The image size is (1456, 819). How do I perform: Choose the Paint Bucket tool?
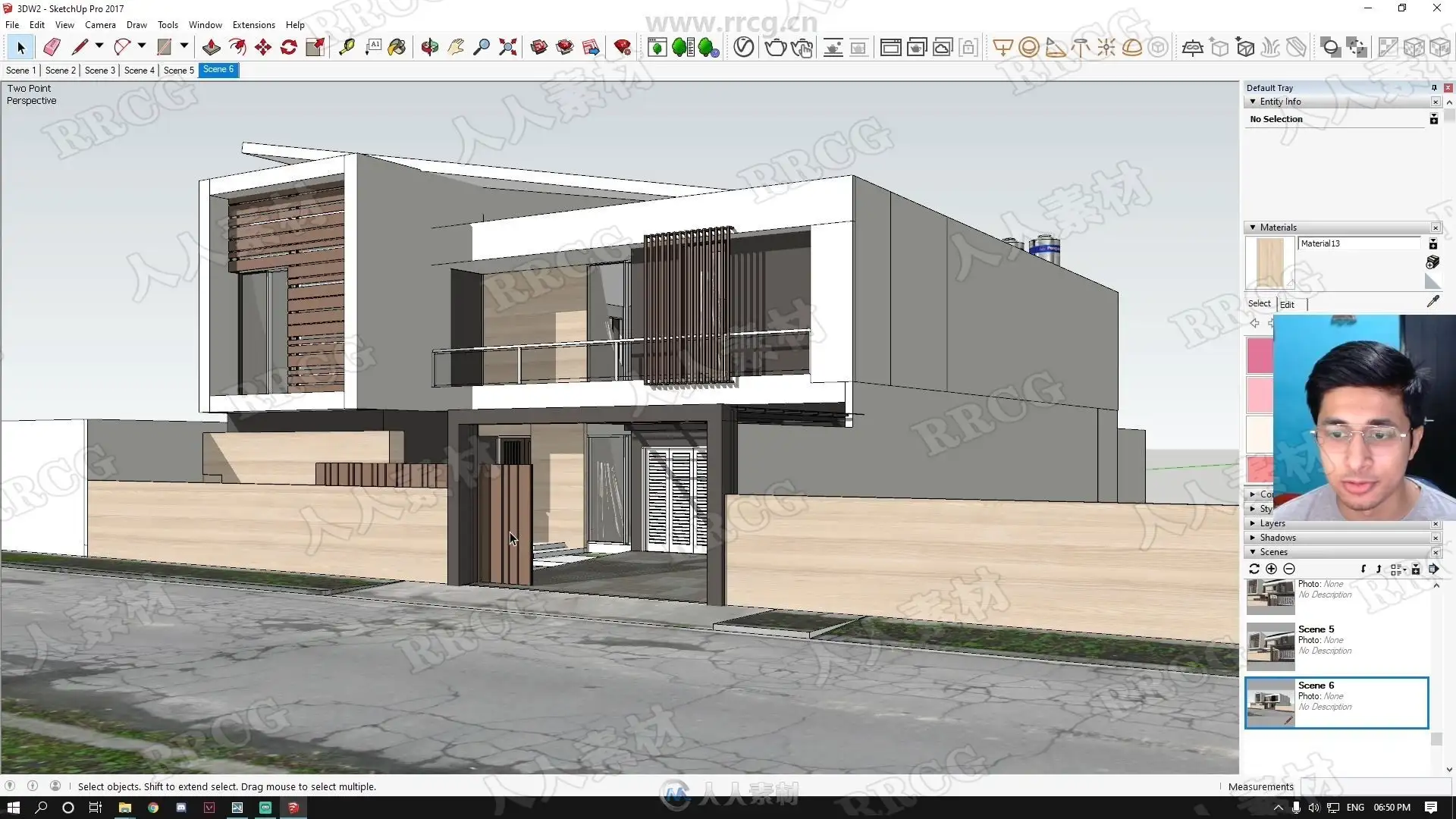click(397, 47)
